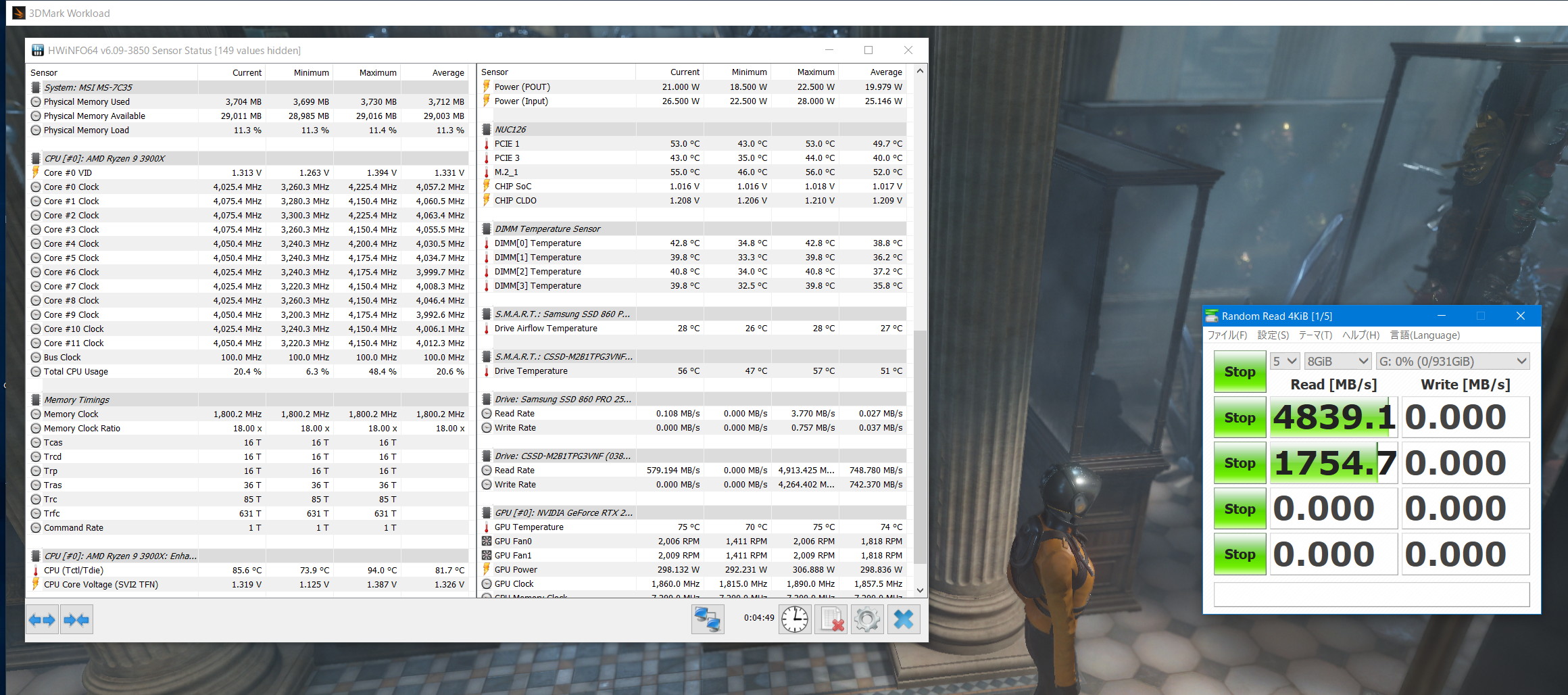This screenshot has width=1568, height=695.
Task: Click the Stop button in the bottom test row
Action: 1240,554
